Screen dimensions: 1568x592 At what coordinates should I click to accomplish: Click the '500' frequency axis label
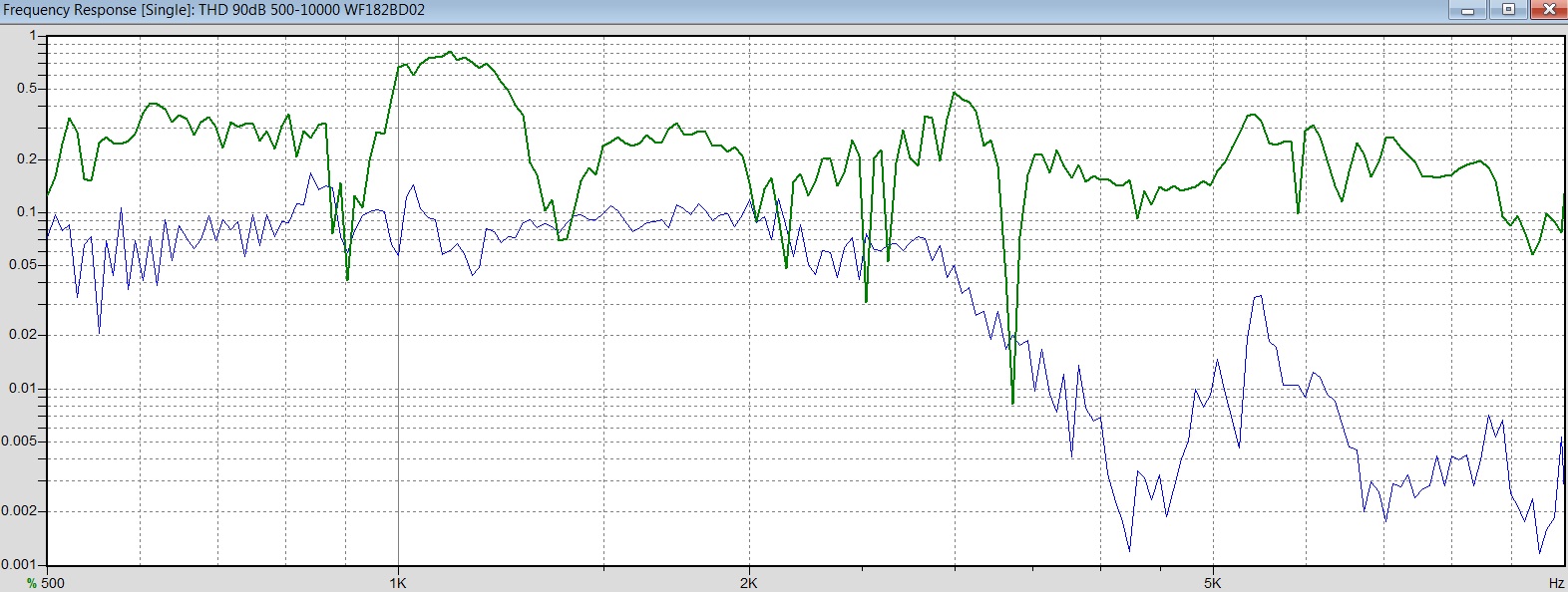(53, 583)
